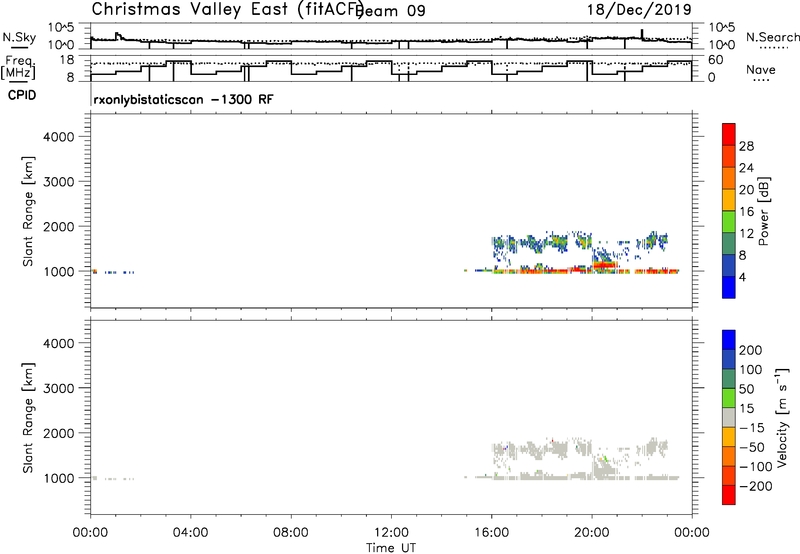Viewport: 800px width, 554px height.
Task: Click the red high-power echo near 20:30
Action: point(605,265)
